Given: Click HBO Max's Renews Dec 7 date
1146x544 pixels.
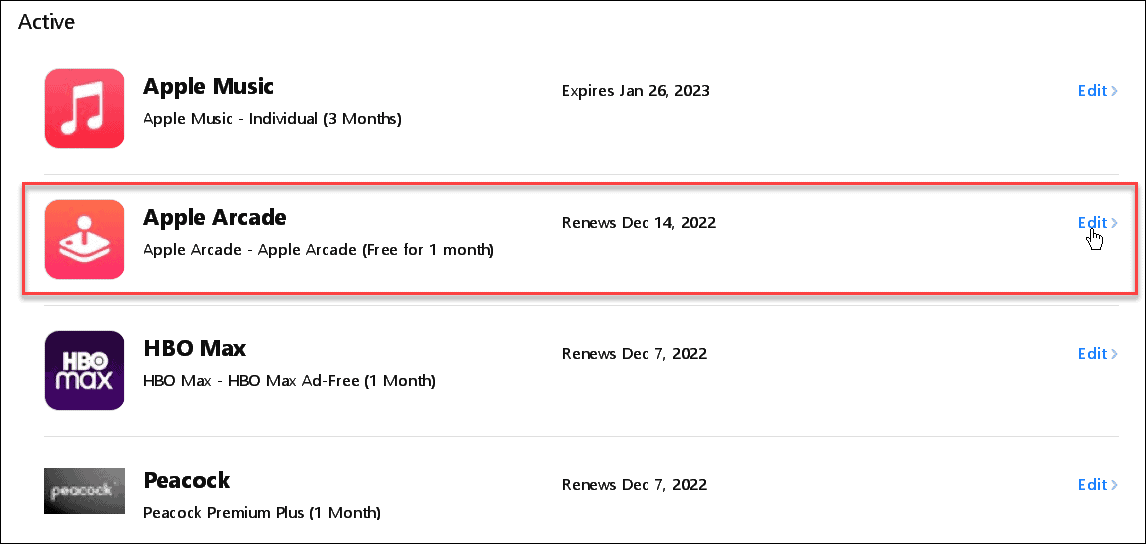Looking at the screenshot, I should 634,353.
